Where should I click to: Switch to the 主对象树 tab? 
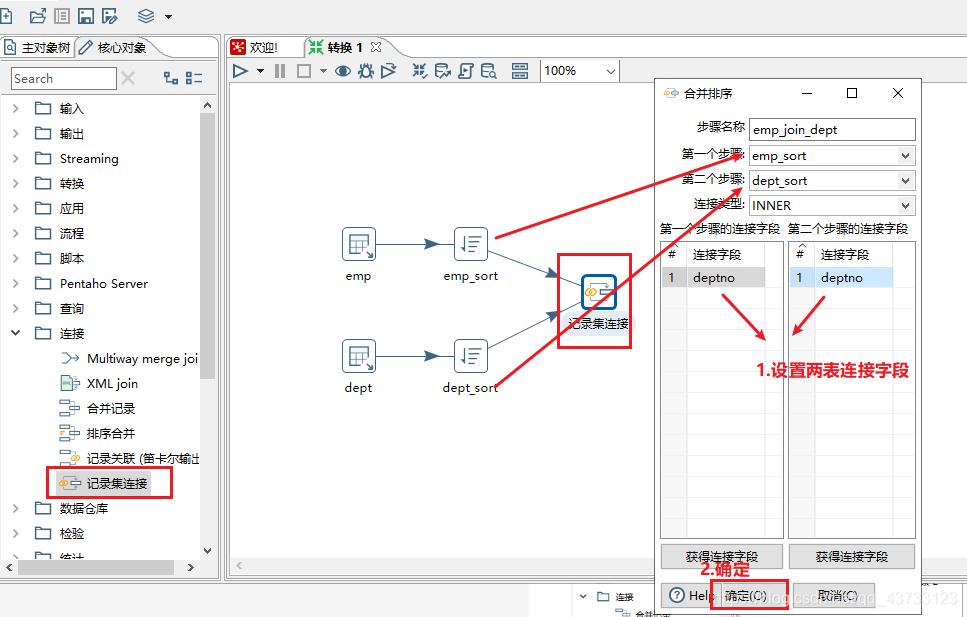pyautogui.click(x=38, y=48)
